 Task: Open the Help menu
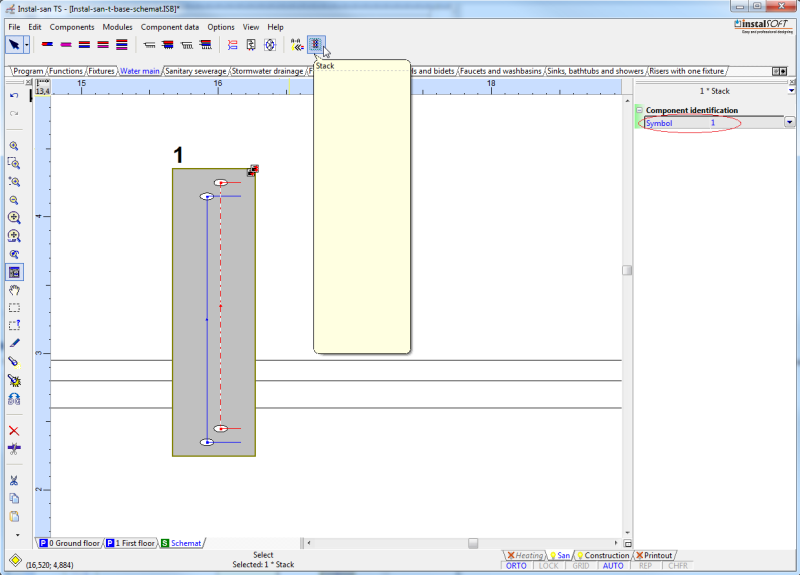point(275,27)
